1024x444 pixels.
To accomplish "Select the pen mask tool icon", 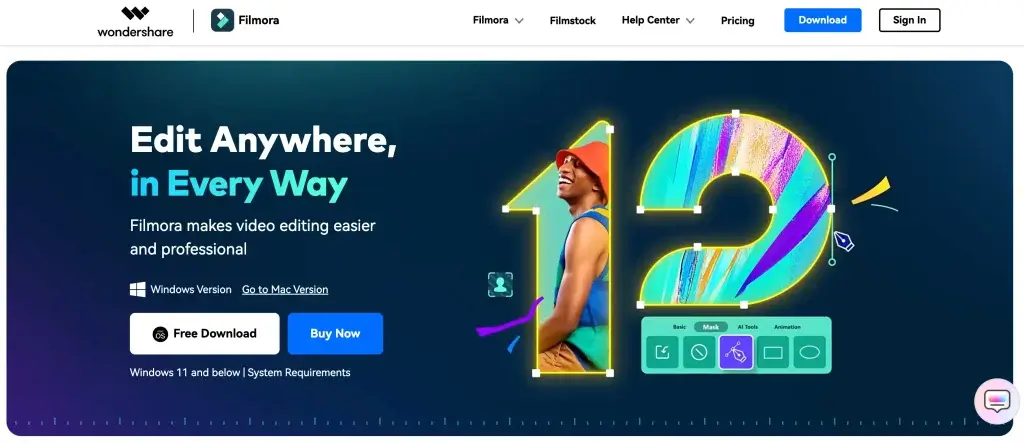I will pyautogui.click(x=736, y=353).
